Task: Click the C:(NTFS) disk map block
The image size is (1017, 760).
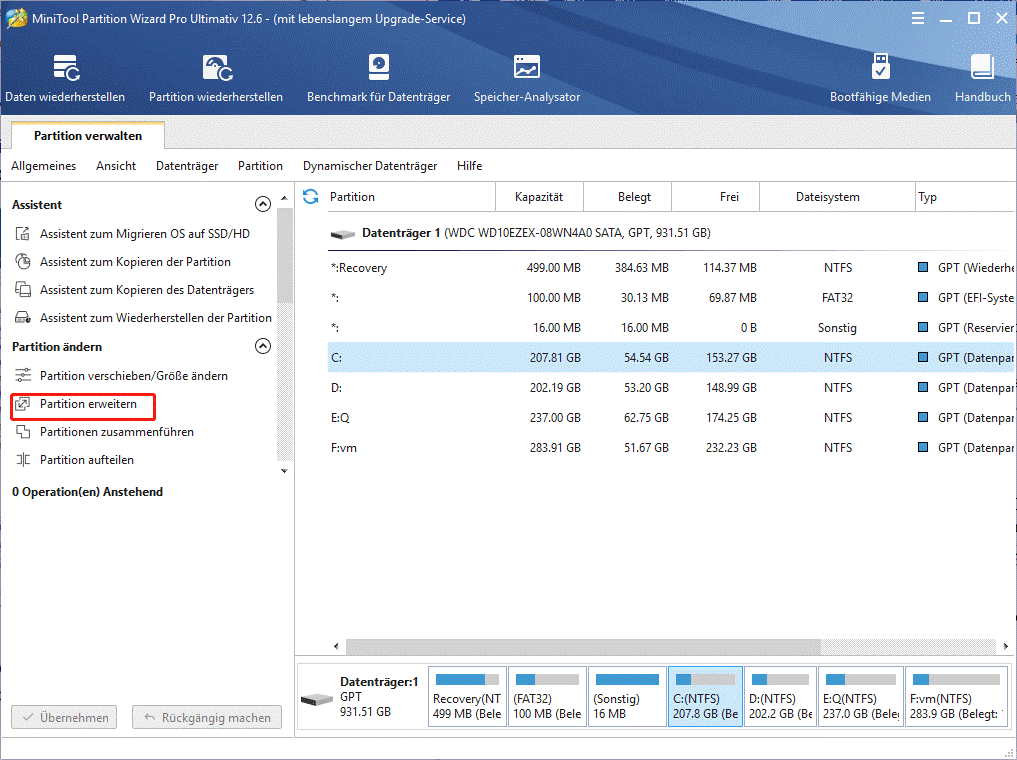Action: tap(705, 696)
